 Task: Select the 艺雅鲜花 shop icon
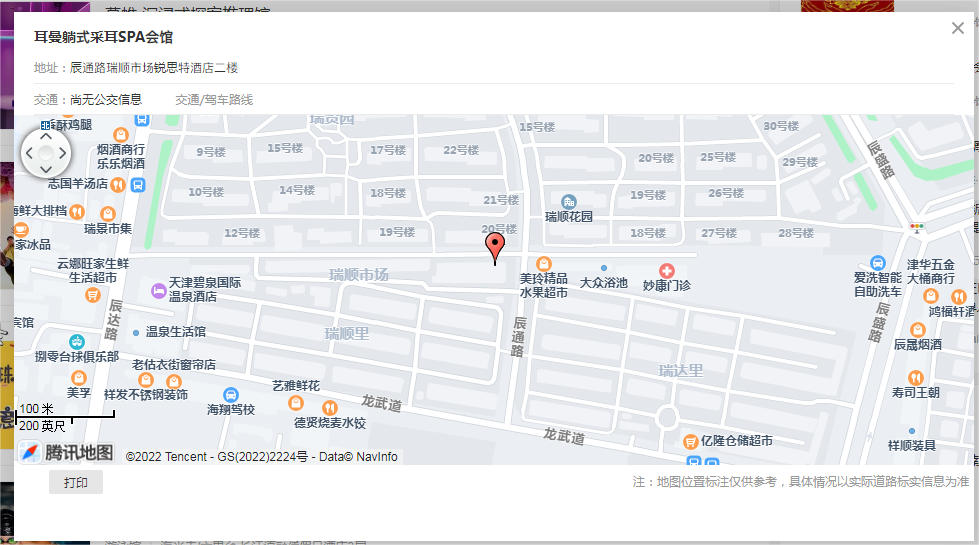(x=296, y=403)
